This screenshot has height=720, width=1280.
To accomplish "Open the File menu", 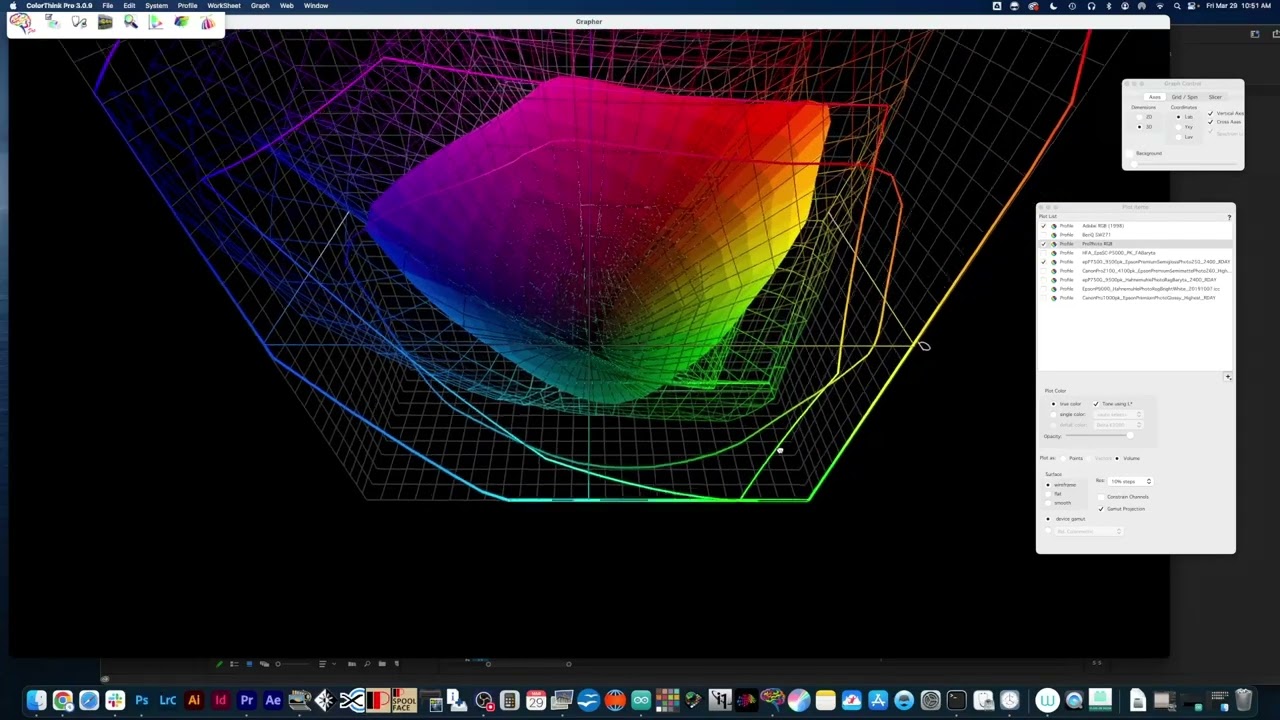I will click(x=107, y=5).
